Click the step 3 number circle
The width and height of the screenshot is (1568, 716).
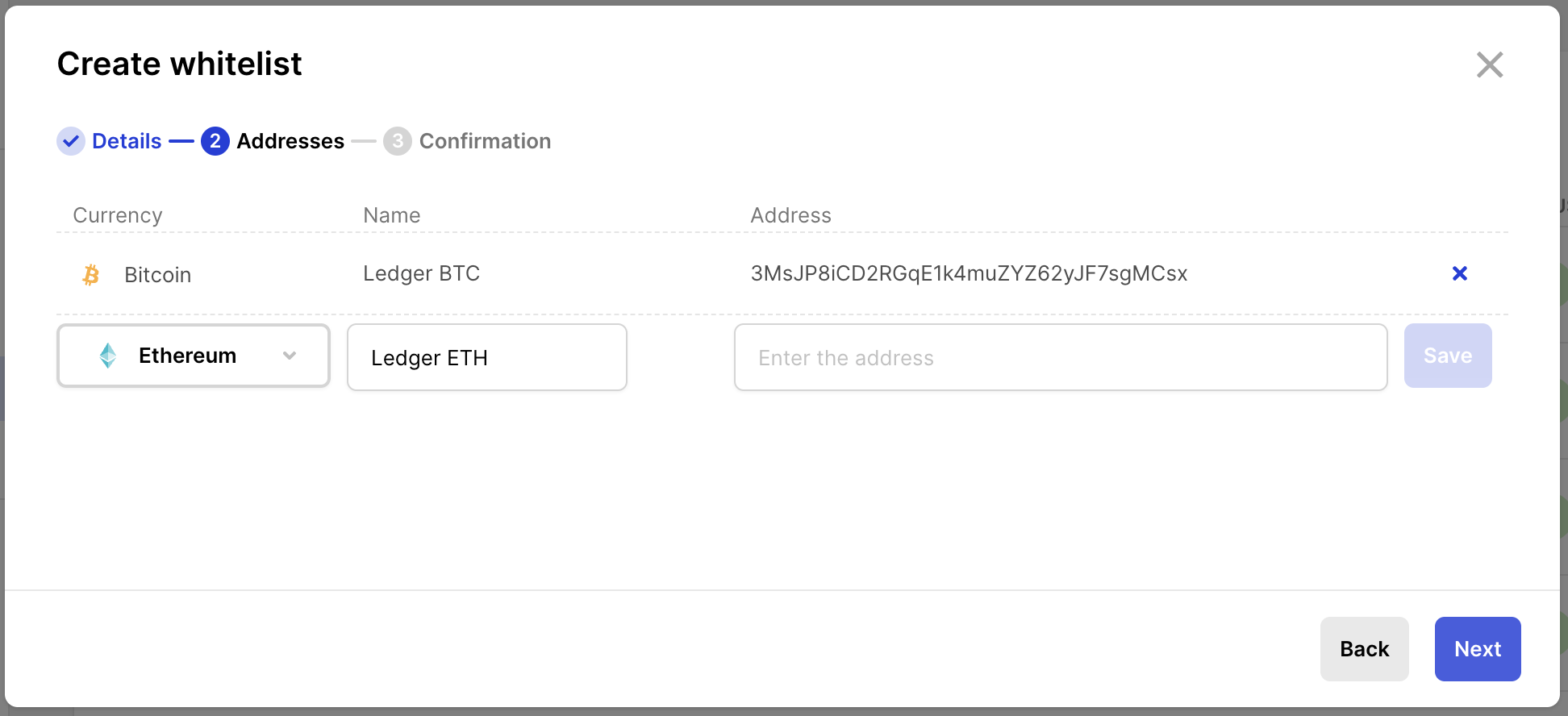[x=397, y=141]
